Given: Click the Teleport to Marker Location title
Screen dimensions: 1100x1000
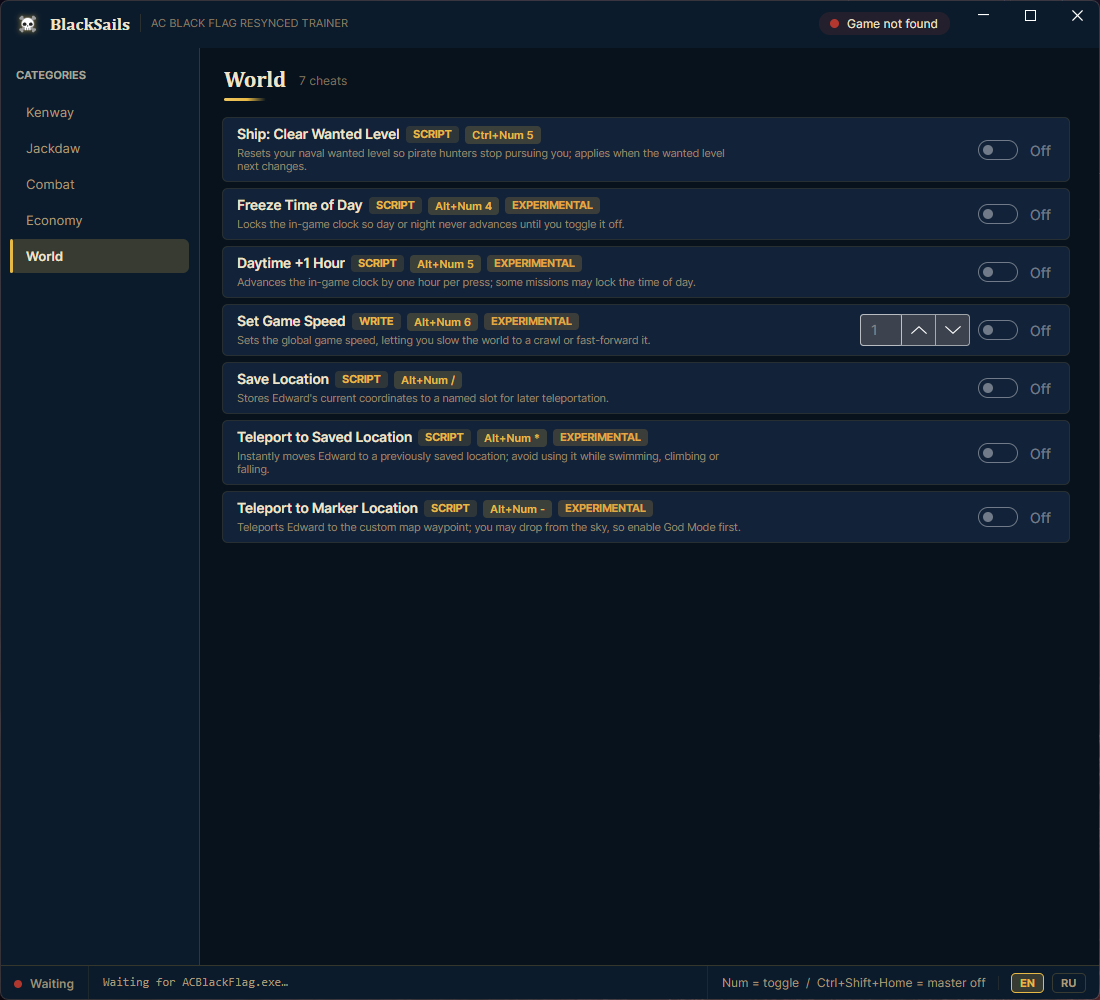Looking at the screenshot, I should point(327,508).
